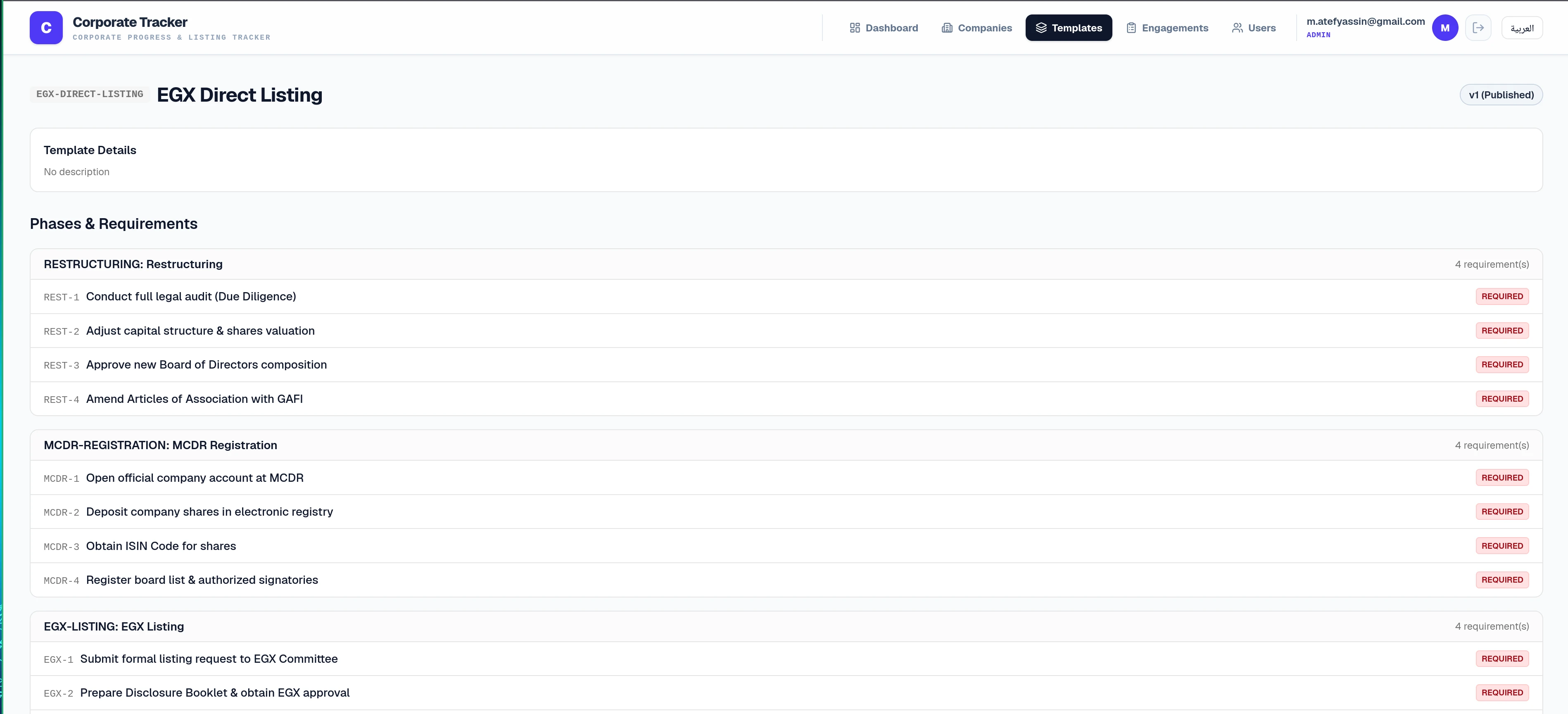Image resolution: width=1568 pixels, height=714 pixels.
Task: Open the Dashboard nav item
Action: [x=883, y=28]
